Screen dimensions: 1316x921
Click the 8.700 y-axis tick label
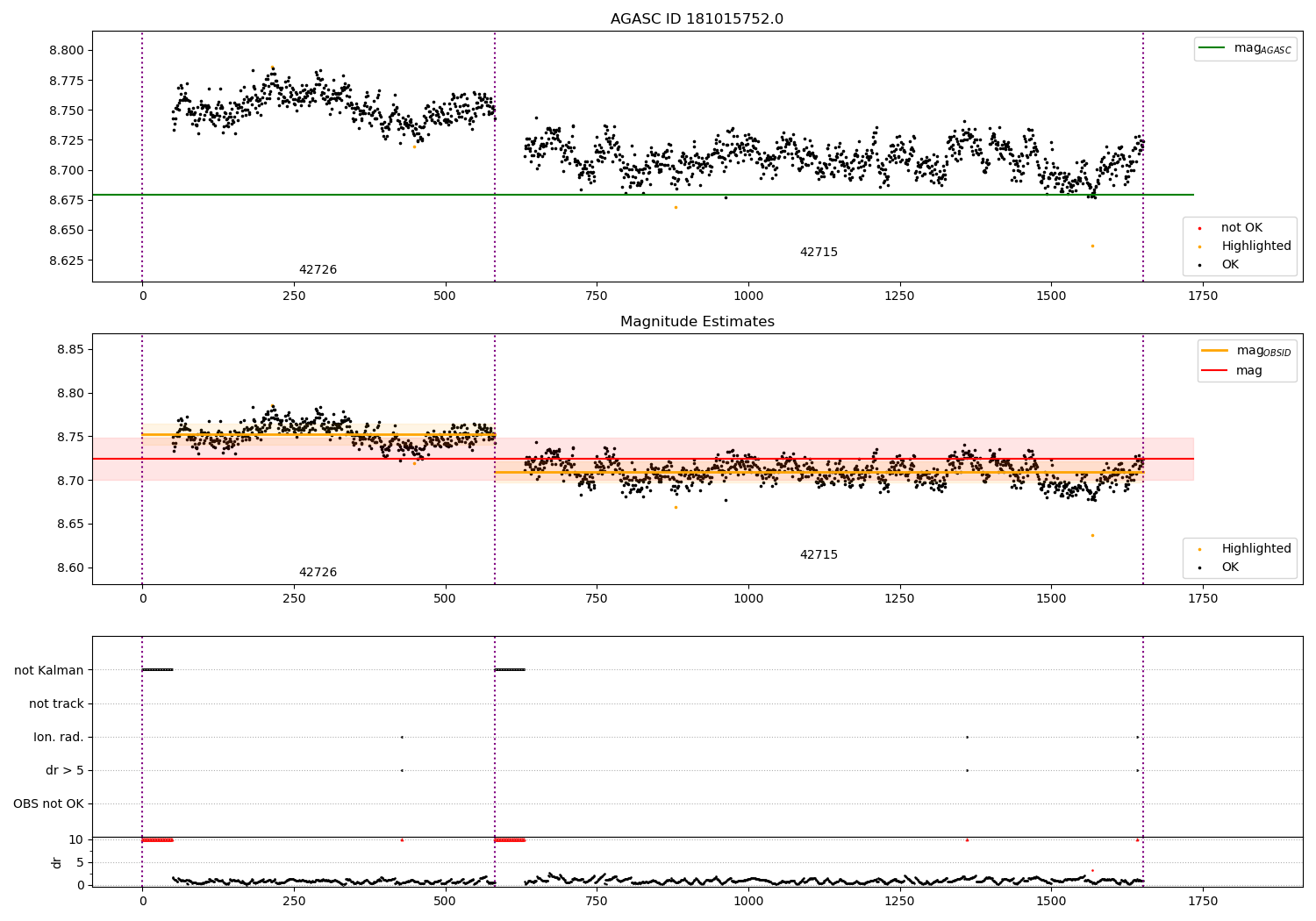click(x=67, y=171)
